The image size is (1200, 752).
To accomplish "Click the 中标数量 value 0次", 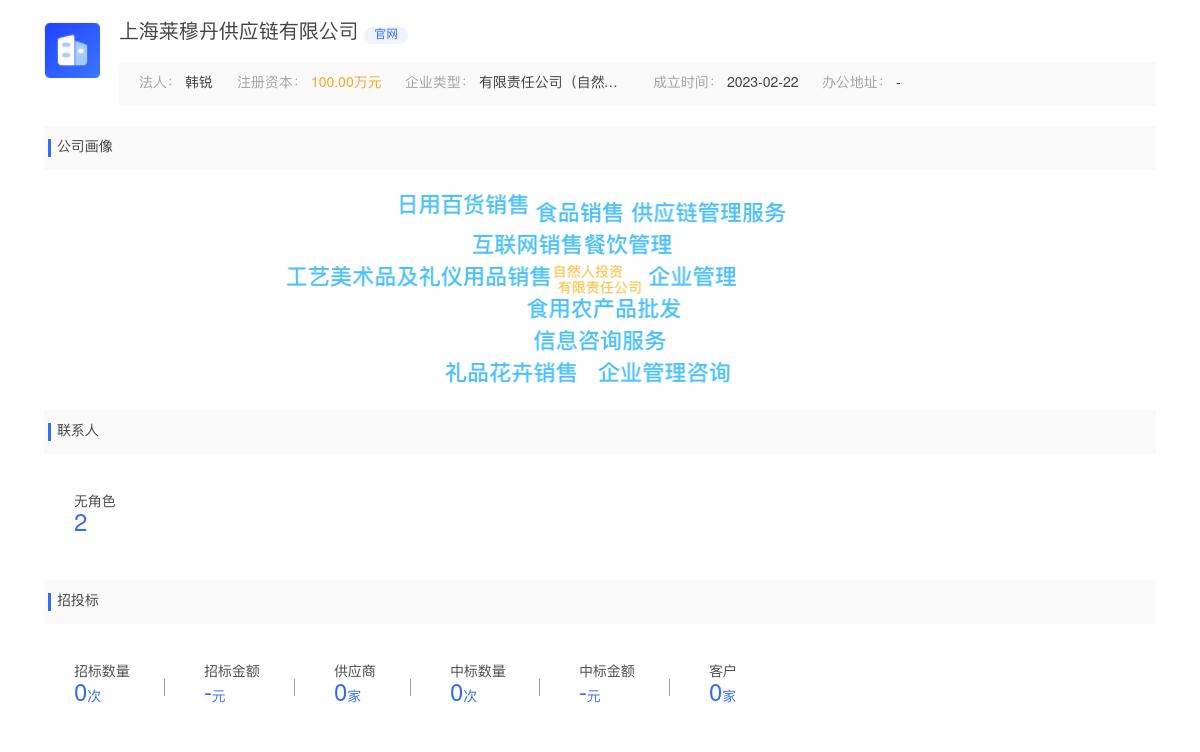I will (x=464, y=694).
